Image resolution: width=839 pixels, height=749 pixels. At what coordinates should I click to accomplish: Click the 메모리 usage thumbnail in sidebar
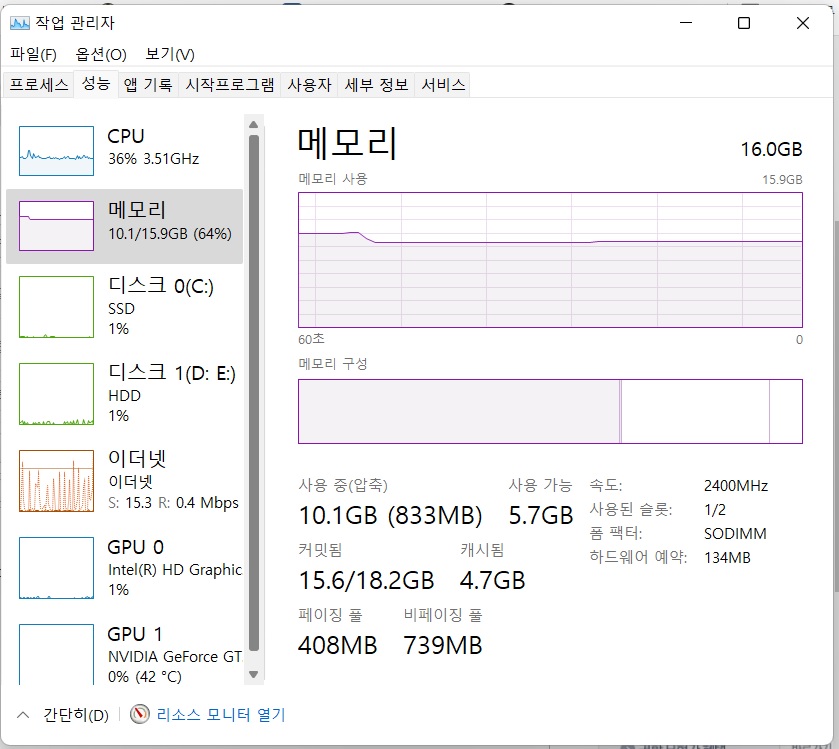coord(56,226)
